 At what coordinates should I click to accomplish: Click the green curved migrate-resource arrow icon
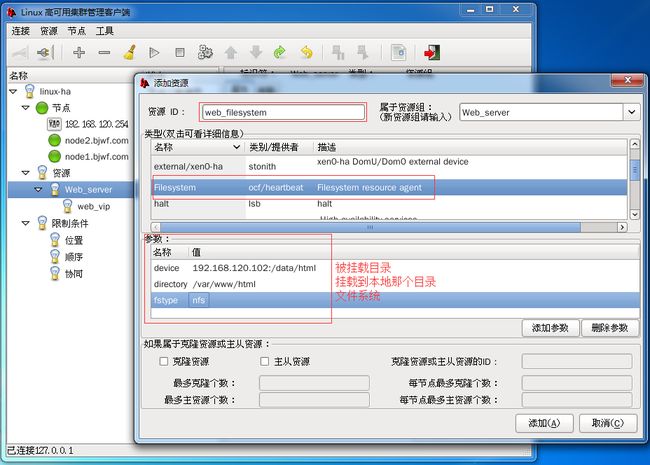(x=280, y=52)
